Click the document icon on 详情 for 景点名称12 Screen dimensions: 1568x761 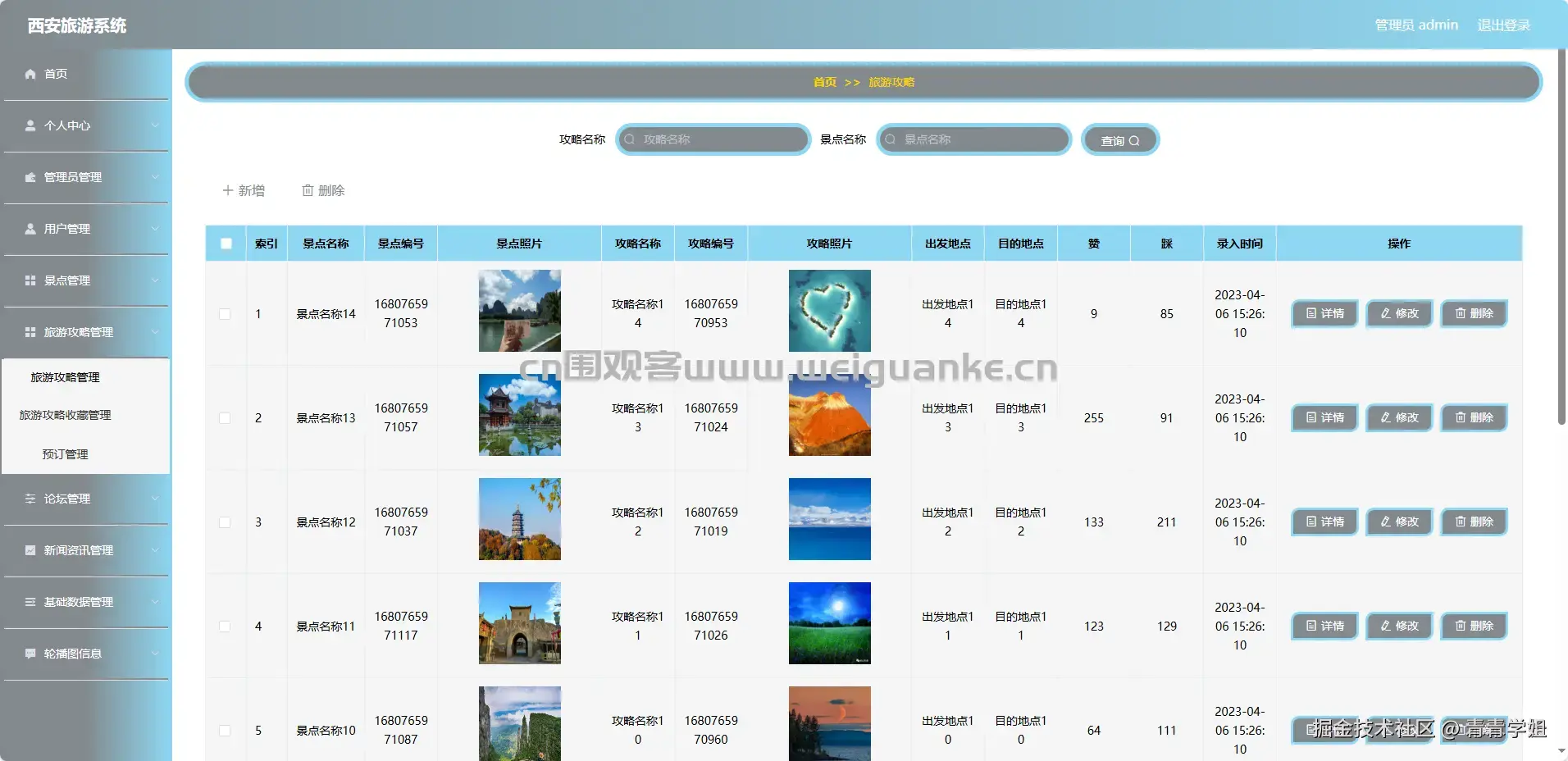(x=1311, y=522)
